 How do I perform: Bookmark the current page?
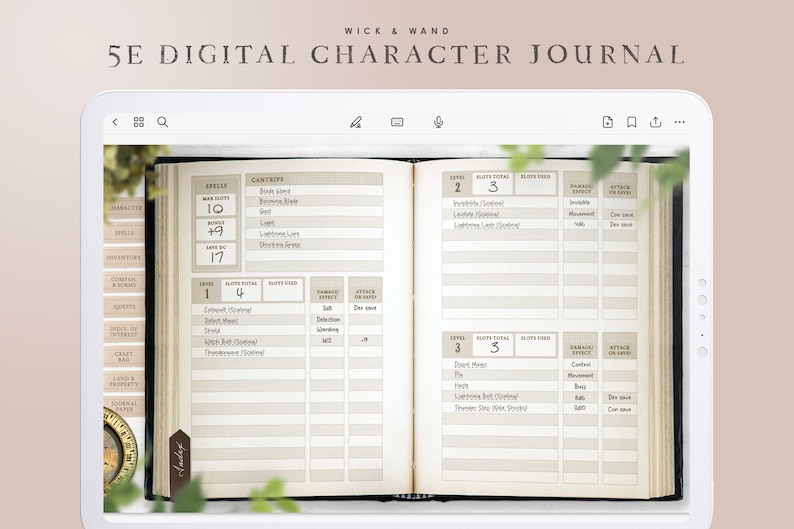tap(631, 122)
